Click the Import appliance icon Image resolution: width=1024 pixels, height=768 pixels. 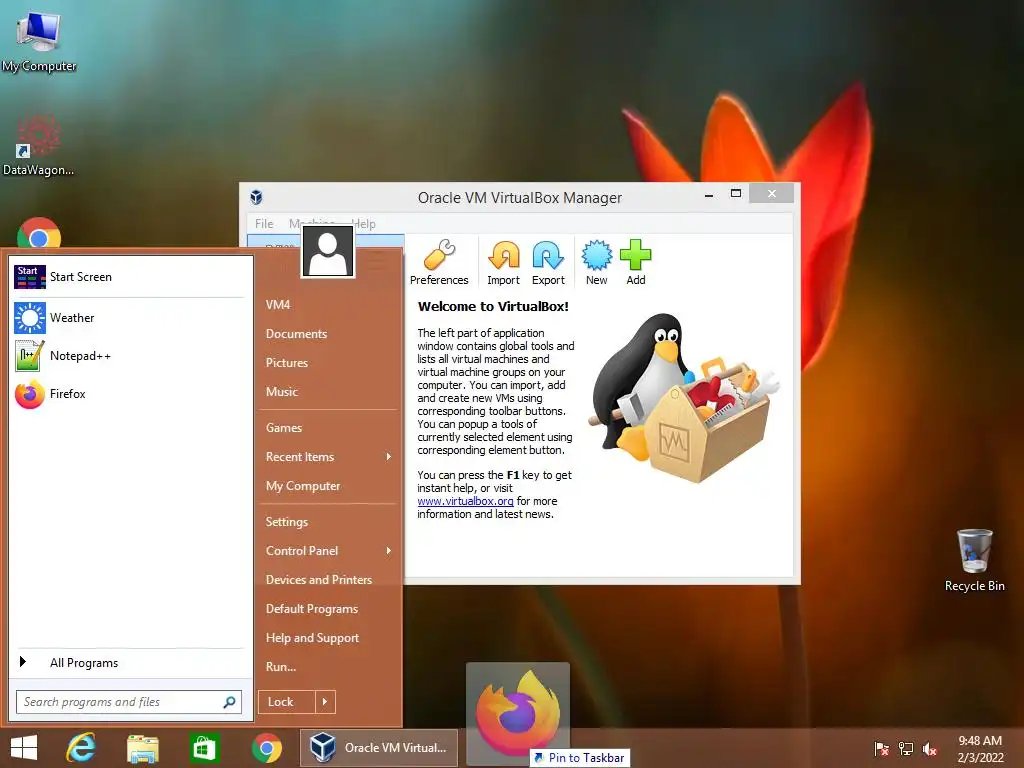[504, 255]
